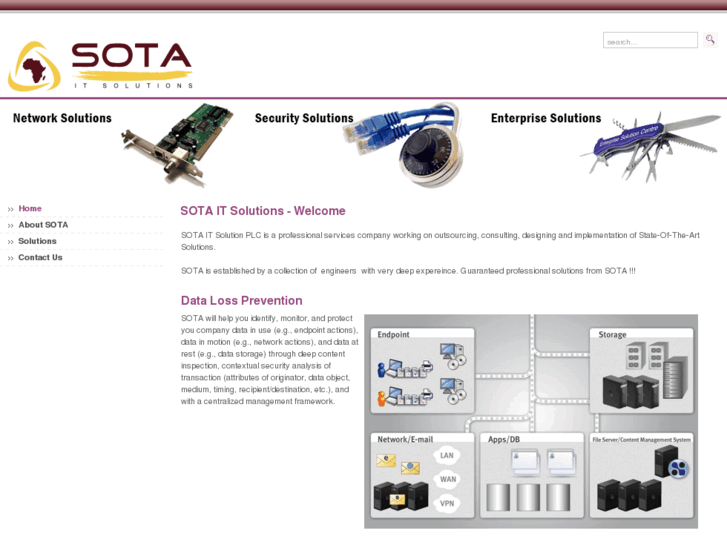Screen dimensions: 727x545
Task: Open Security Solutions heading link
Action: (x=304, y=118)
